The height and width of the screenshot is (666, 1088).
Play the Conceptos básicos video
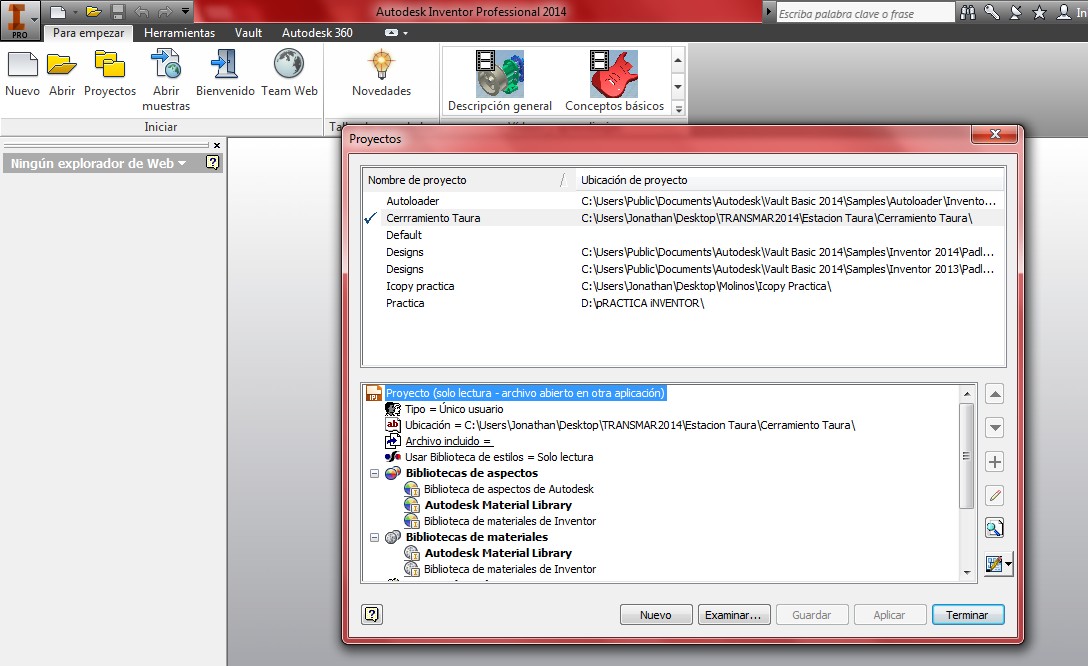[614, 80]
